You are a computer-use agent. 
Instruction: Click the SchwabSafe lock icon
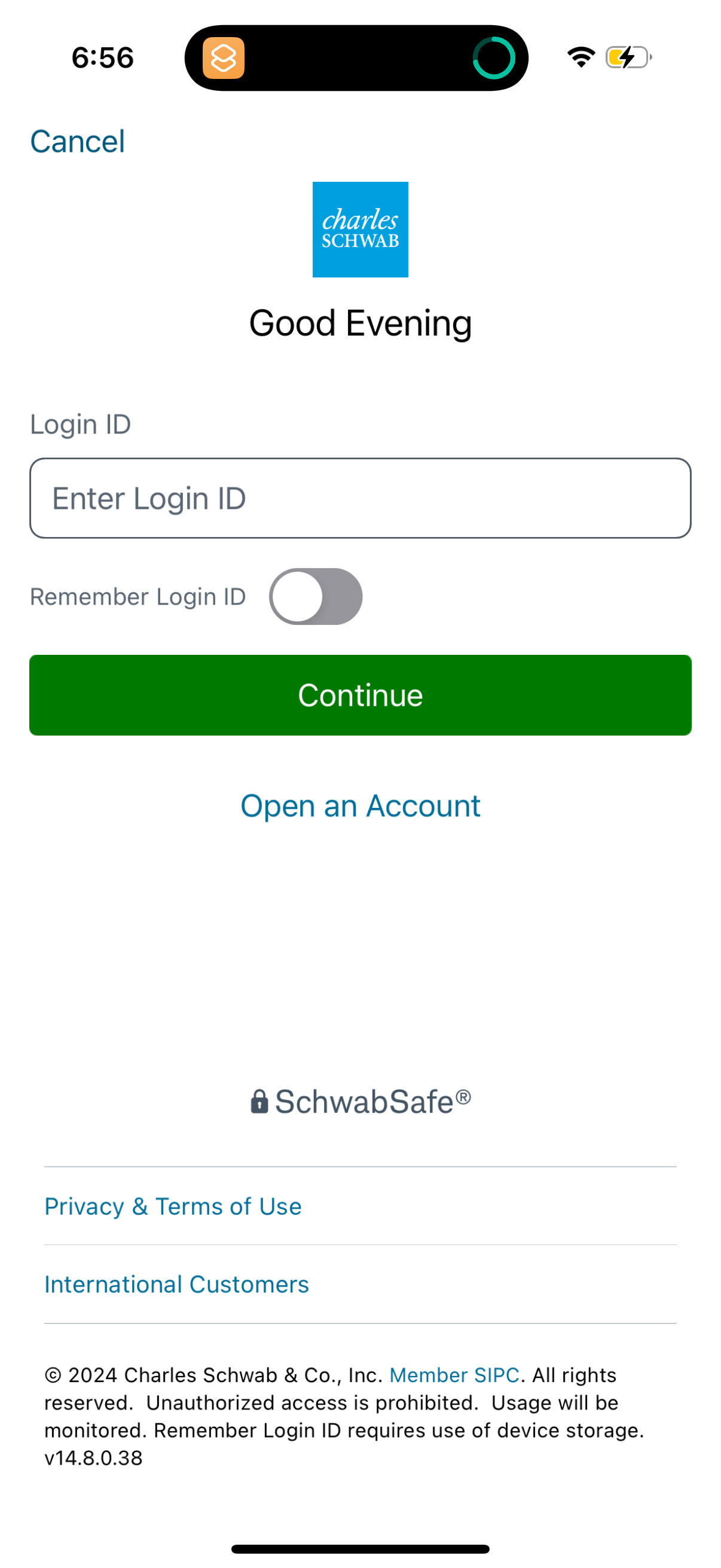(260, 1101)
